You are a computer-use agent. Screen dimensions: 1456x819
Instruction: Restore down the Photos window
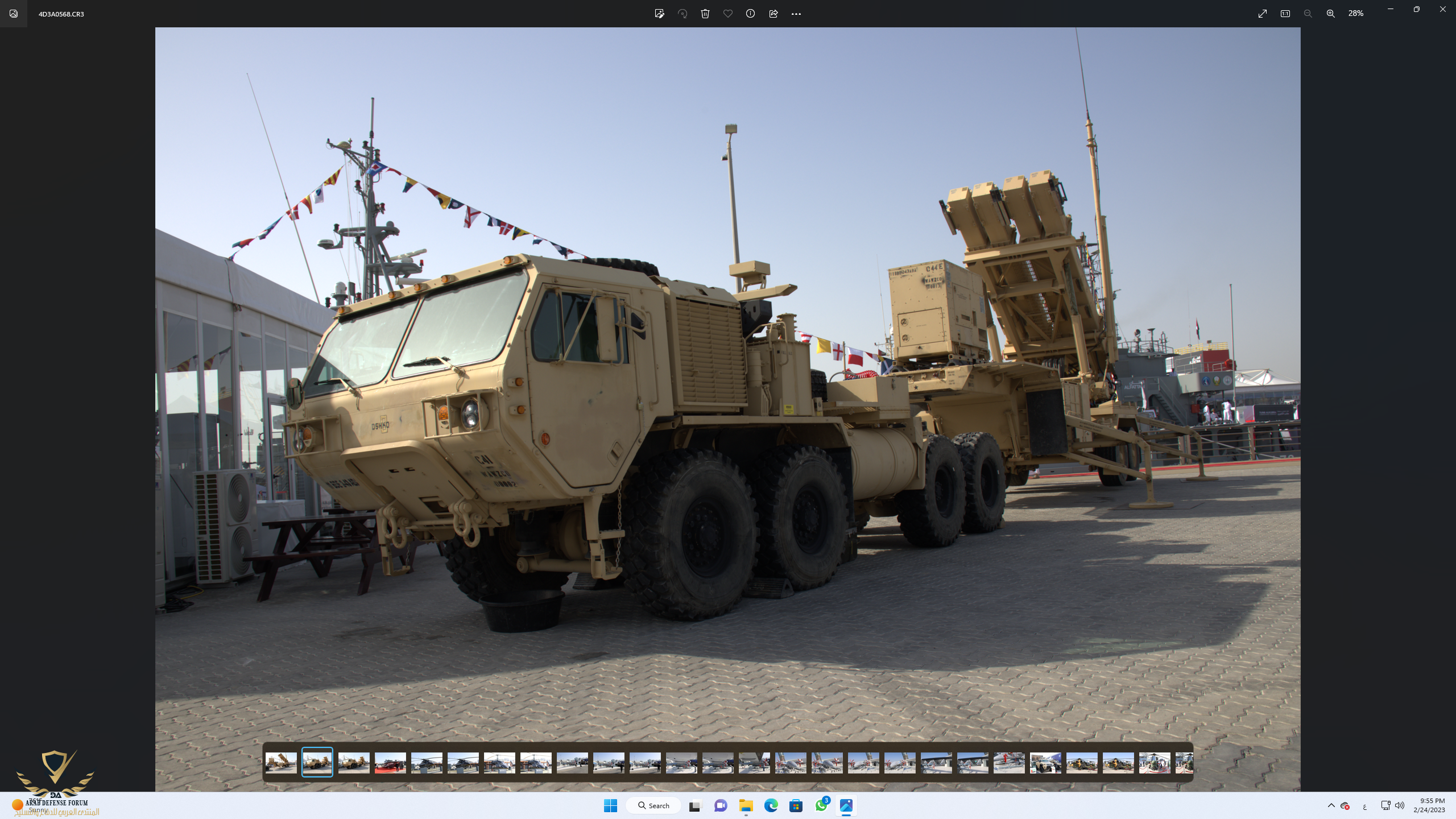1417,9
